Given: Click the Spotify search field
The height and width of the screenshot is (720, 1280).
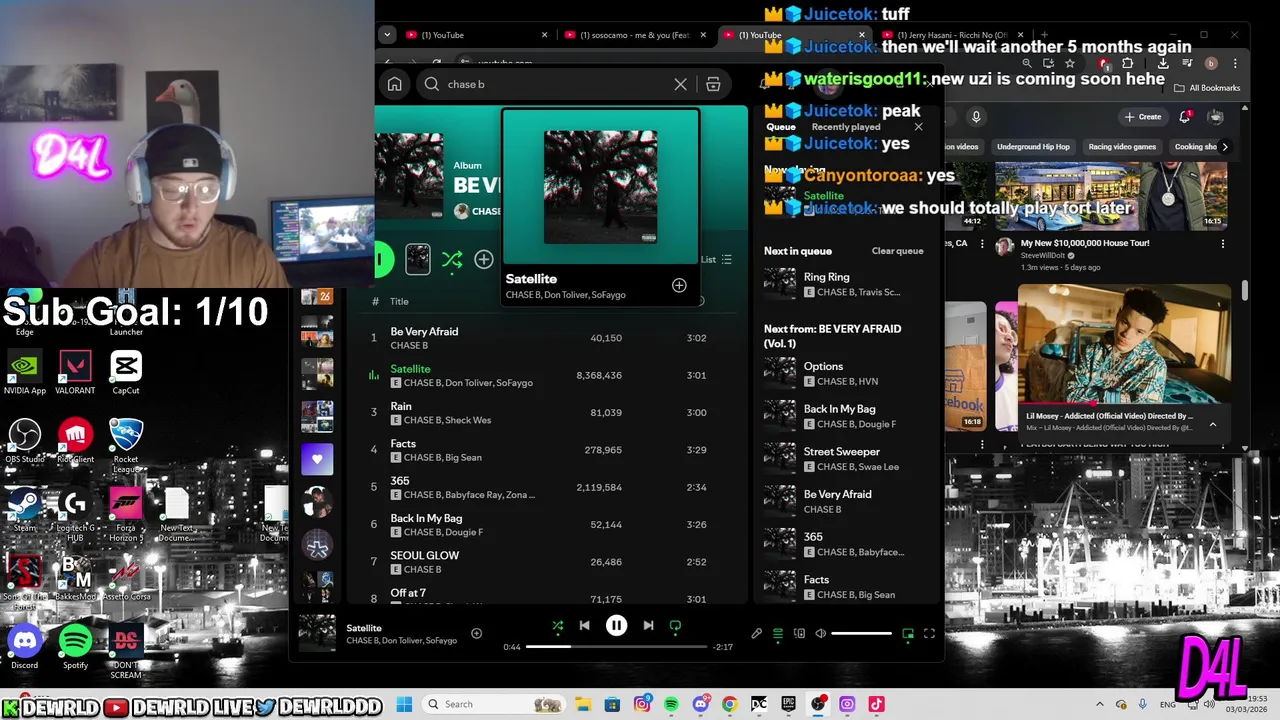Looking at the screenshot, I should point(555,84).
